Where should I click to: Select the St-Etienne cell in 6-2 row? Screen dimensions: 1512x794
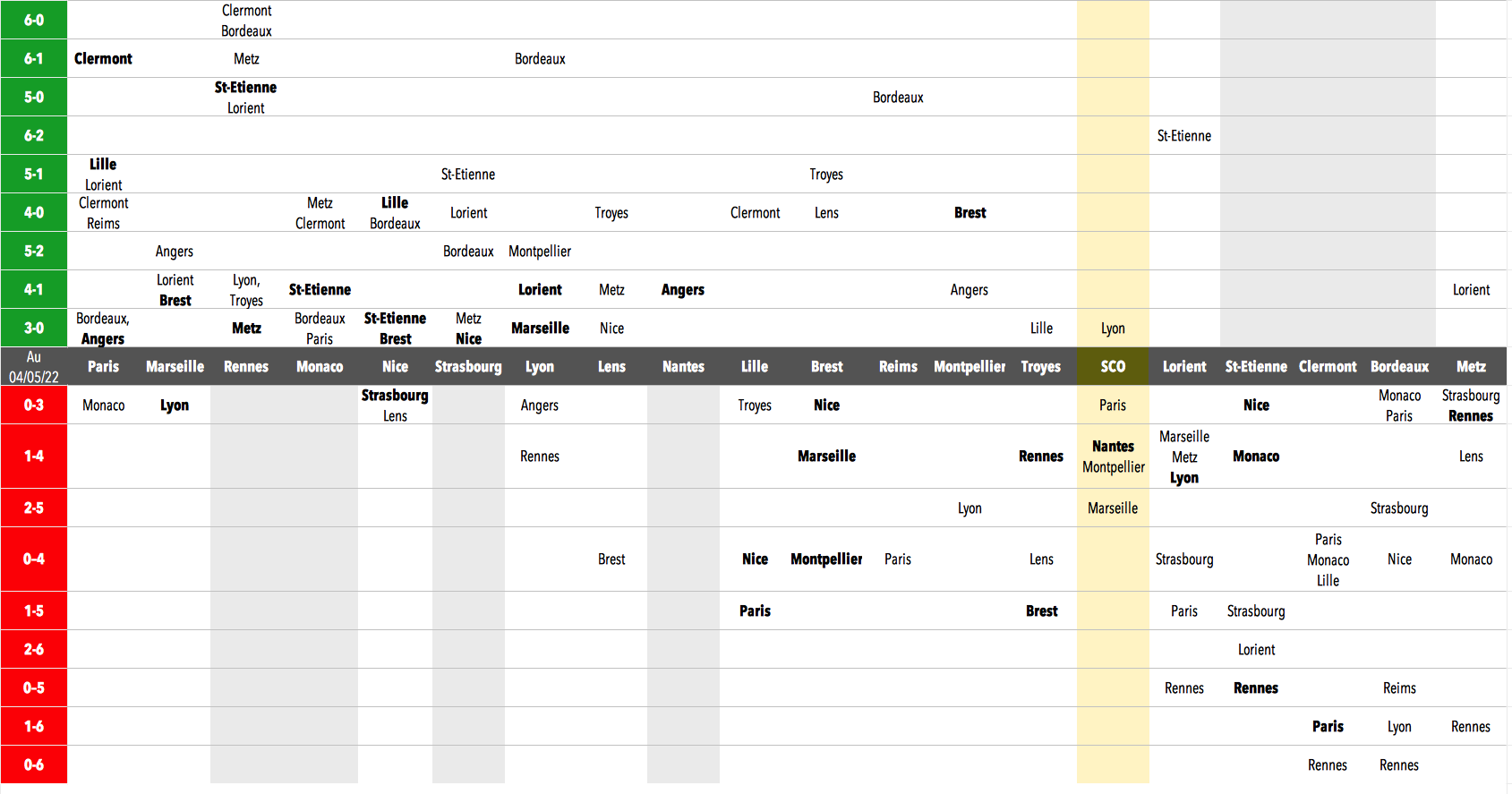[x=1183, y=136]
